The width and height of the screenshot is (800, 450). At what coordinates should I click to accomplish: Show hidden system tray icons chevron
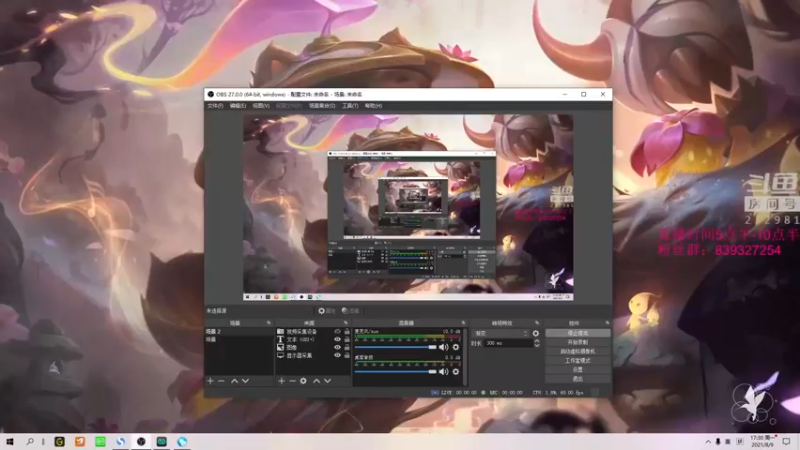click(708, 442)
